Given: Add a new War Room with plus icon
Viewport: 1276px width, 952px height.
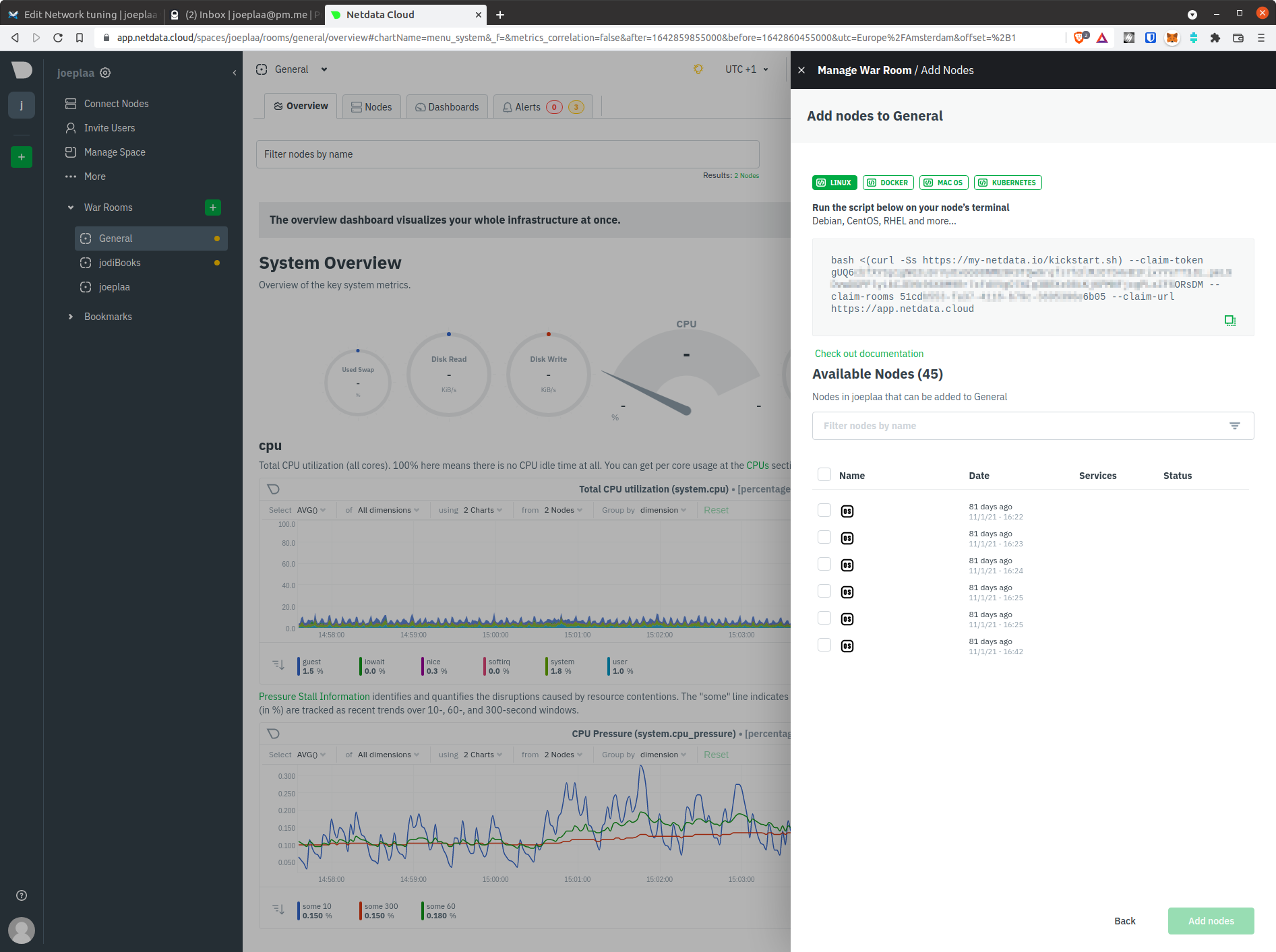Looking at the screenshot, I should (213, 208).
